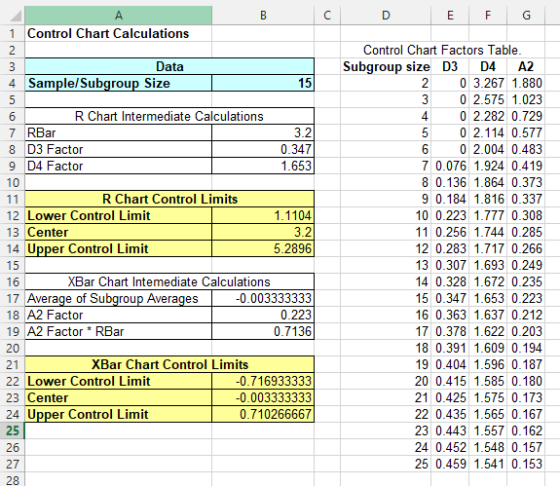This screenshot has width=560, height=486.
Task: Click the D4 Factor value 1.653 in column B
Action: pos(263,166)
